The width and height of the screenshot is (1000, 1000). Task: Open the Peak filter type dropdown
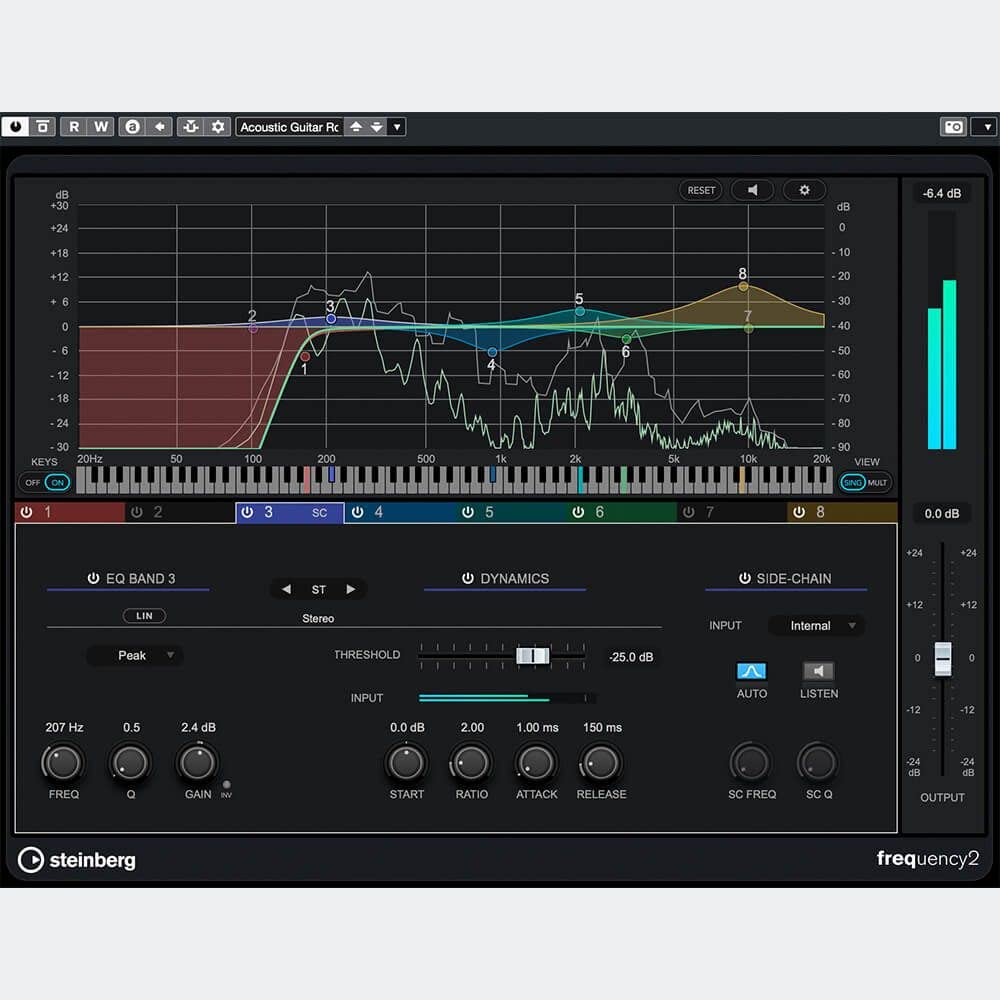click(134, 656)
